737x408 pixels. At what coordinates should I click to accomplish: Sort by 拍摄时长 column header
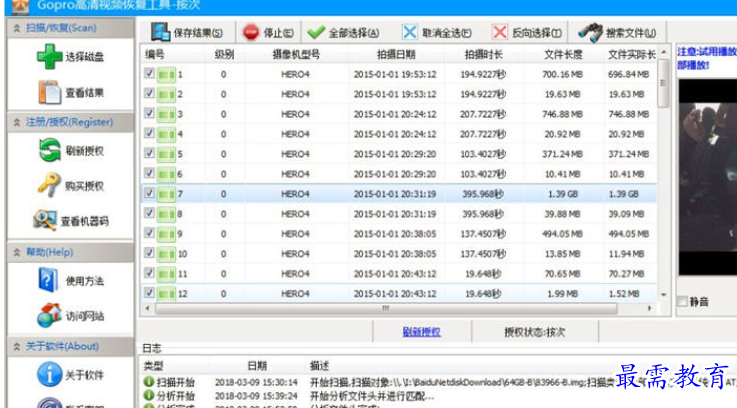(x=483, y=54)
